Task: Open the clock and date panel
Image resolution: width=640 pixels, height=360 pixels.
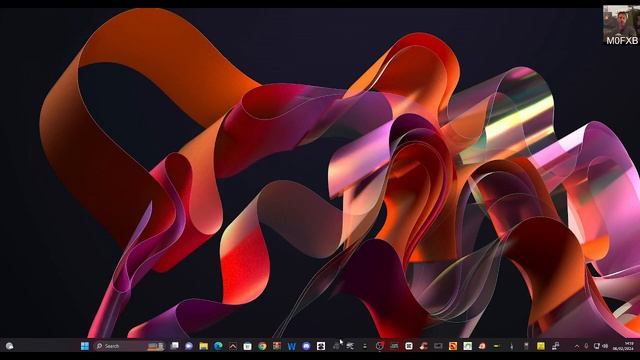Action: [x=623, y=346]
